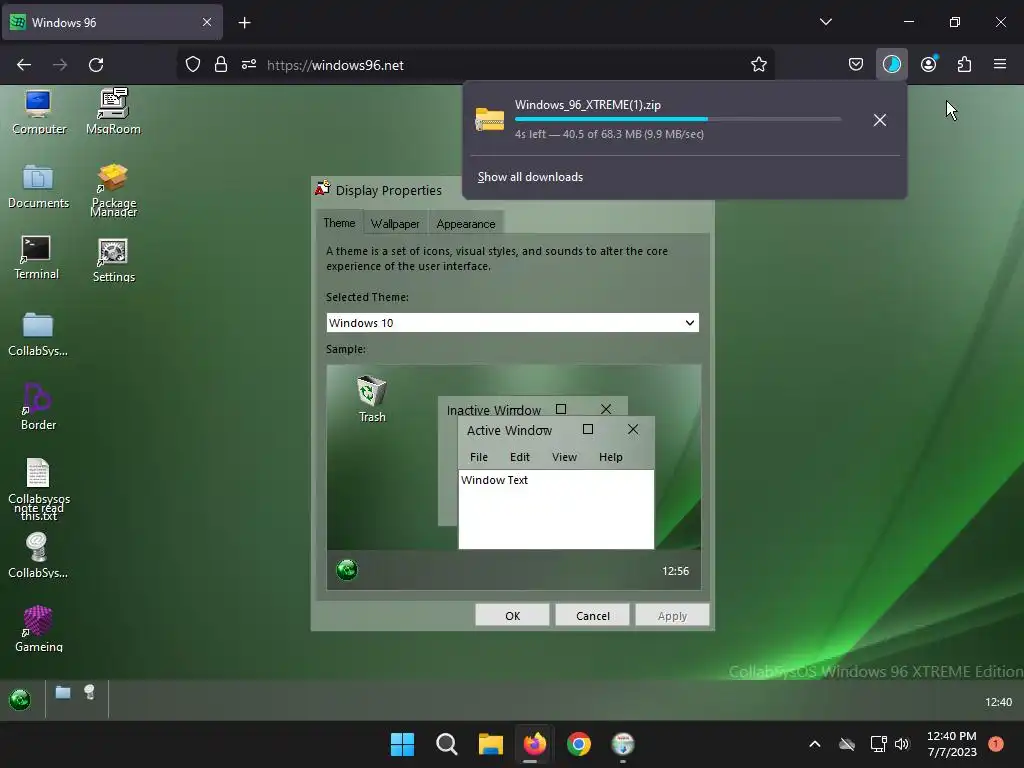Open site permissions icon in address bar

[249, 65]
